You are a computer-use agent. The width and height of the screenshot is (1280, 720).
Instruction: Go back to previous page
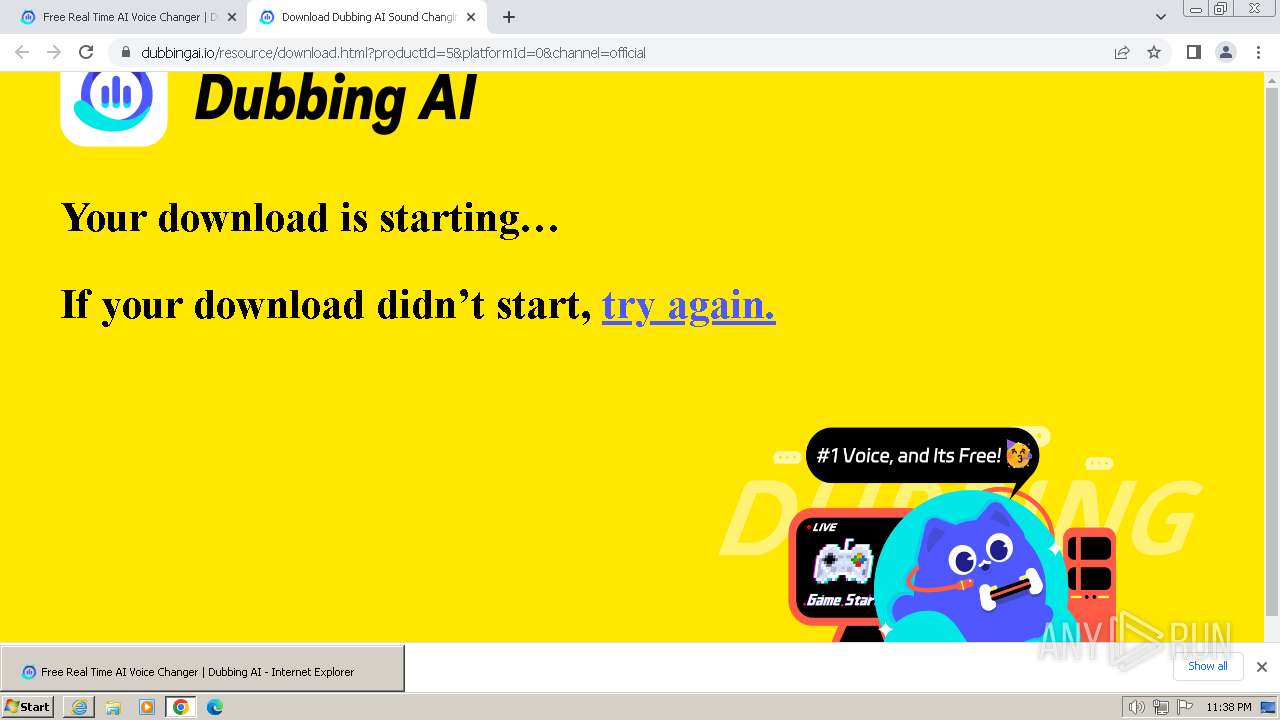[x=22, y=52]
